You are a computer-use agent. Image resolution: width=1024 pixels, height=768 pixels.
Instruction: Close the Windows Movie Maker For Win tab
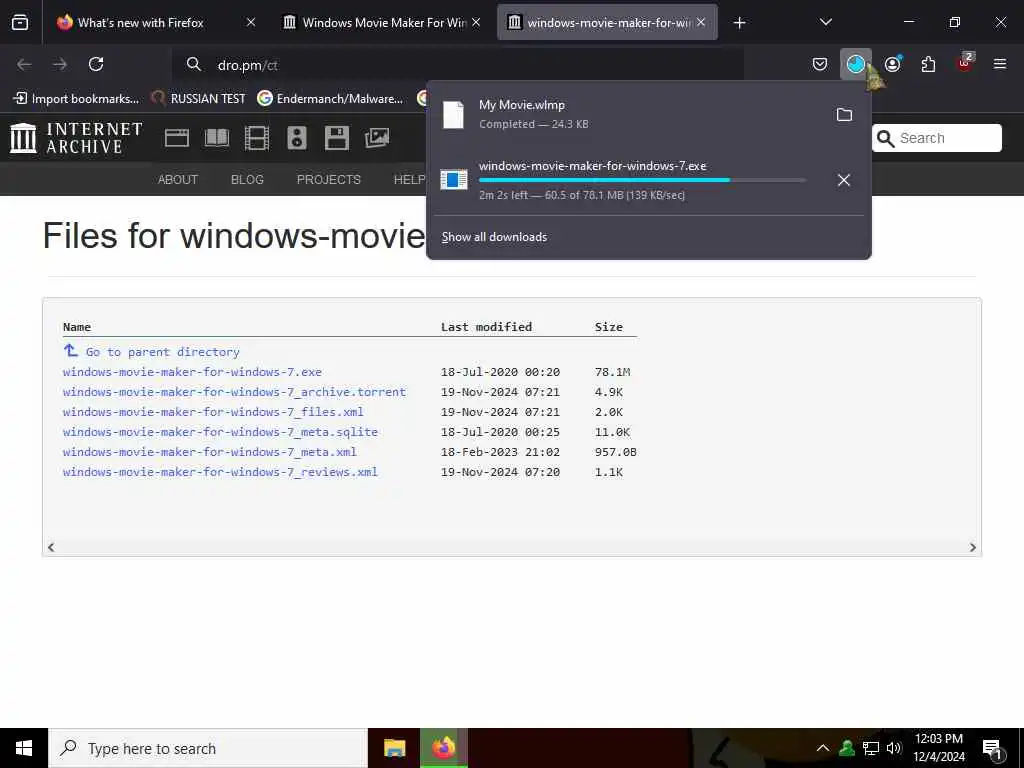(476, 22)
